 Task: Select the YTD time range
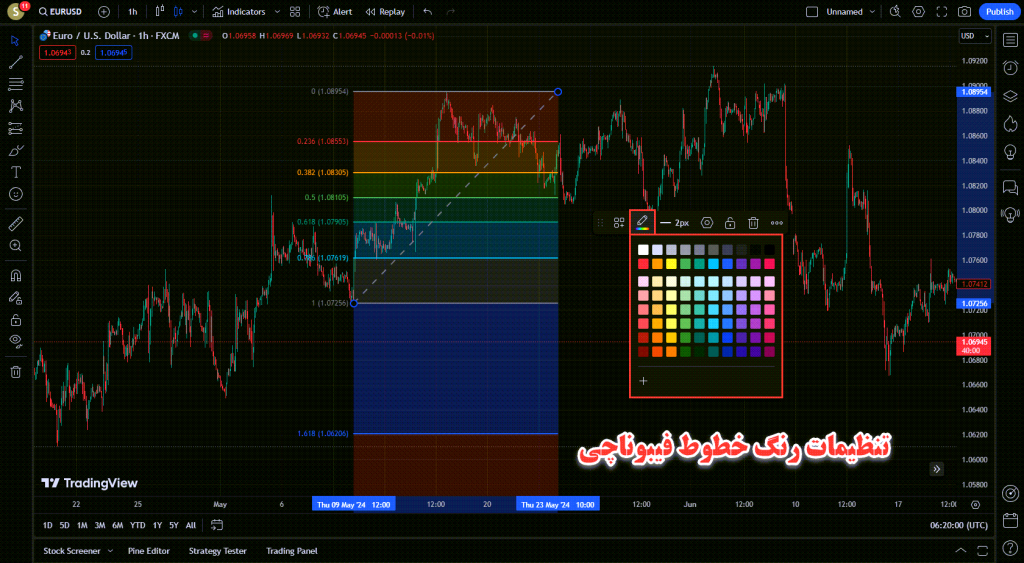pyautogui.click(x=137, y=525)
